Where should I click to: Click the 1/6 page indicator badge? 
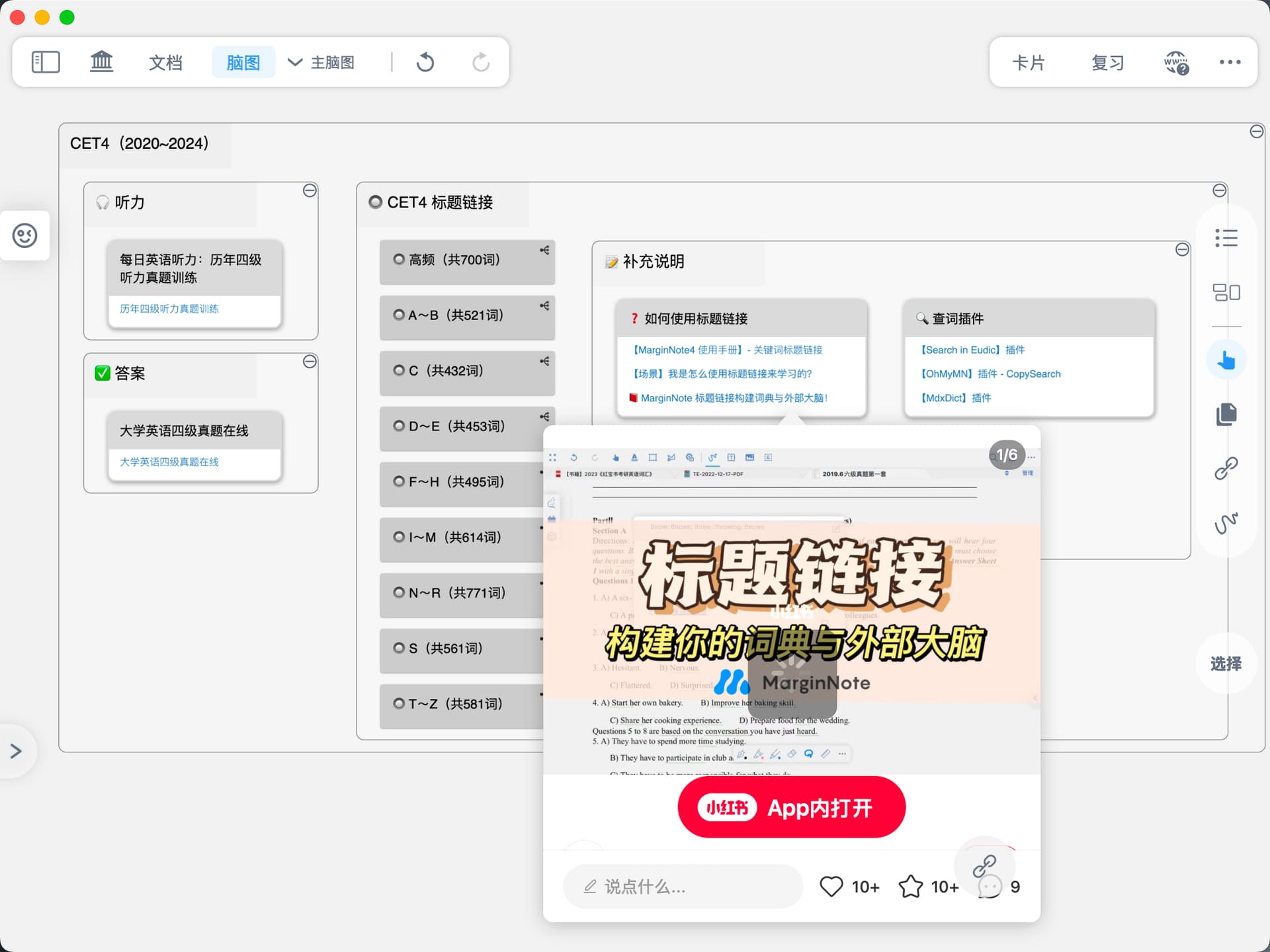tap(1007, 455)
